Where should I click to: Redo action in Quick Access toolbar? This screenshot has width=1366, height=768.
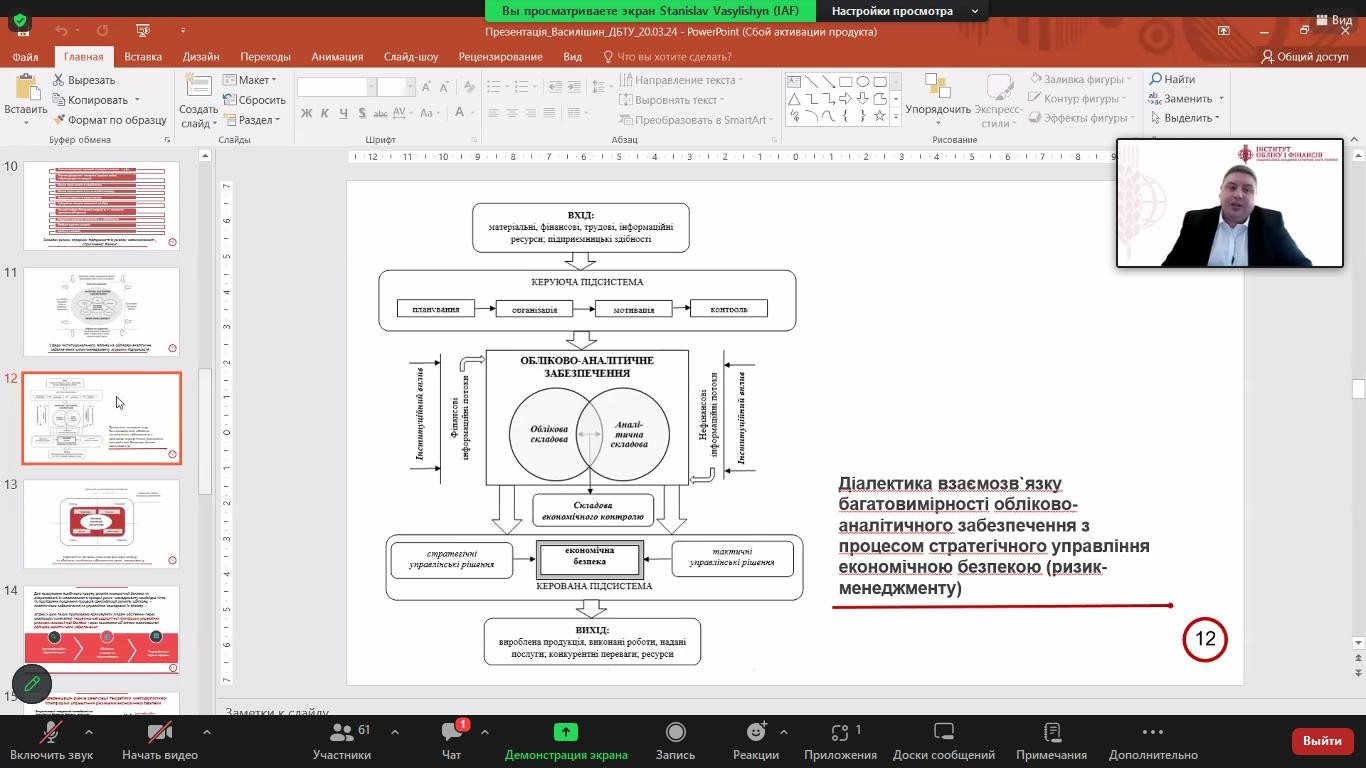click(x=103, y=31)
